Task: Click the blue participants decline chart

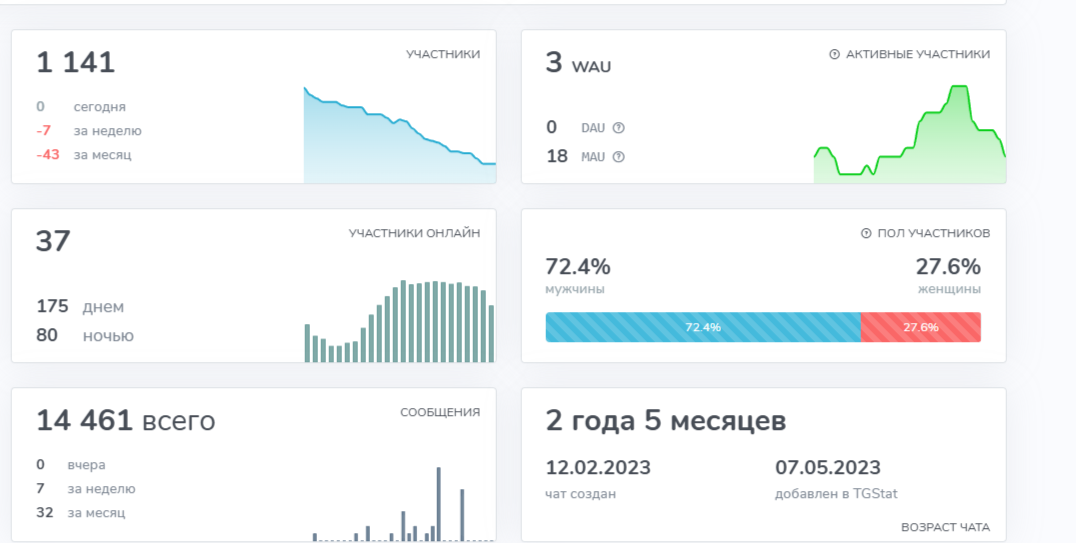Action: click(399, 135)
